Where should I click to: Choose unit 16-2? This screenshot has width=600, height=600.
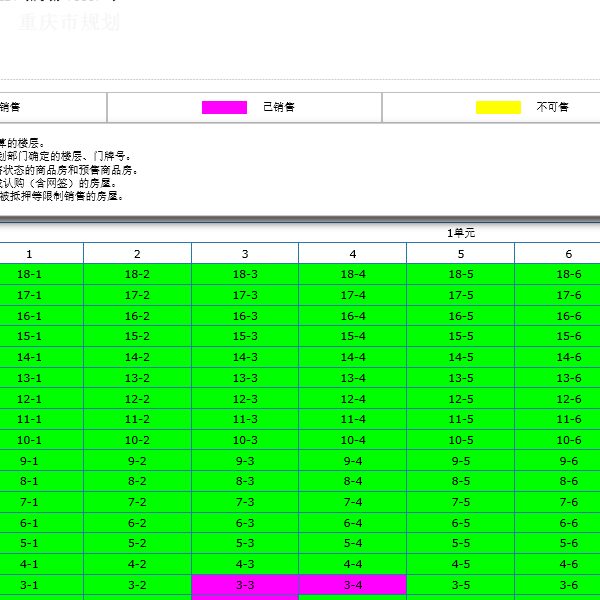(137, 316)
